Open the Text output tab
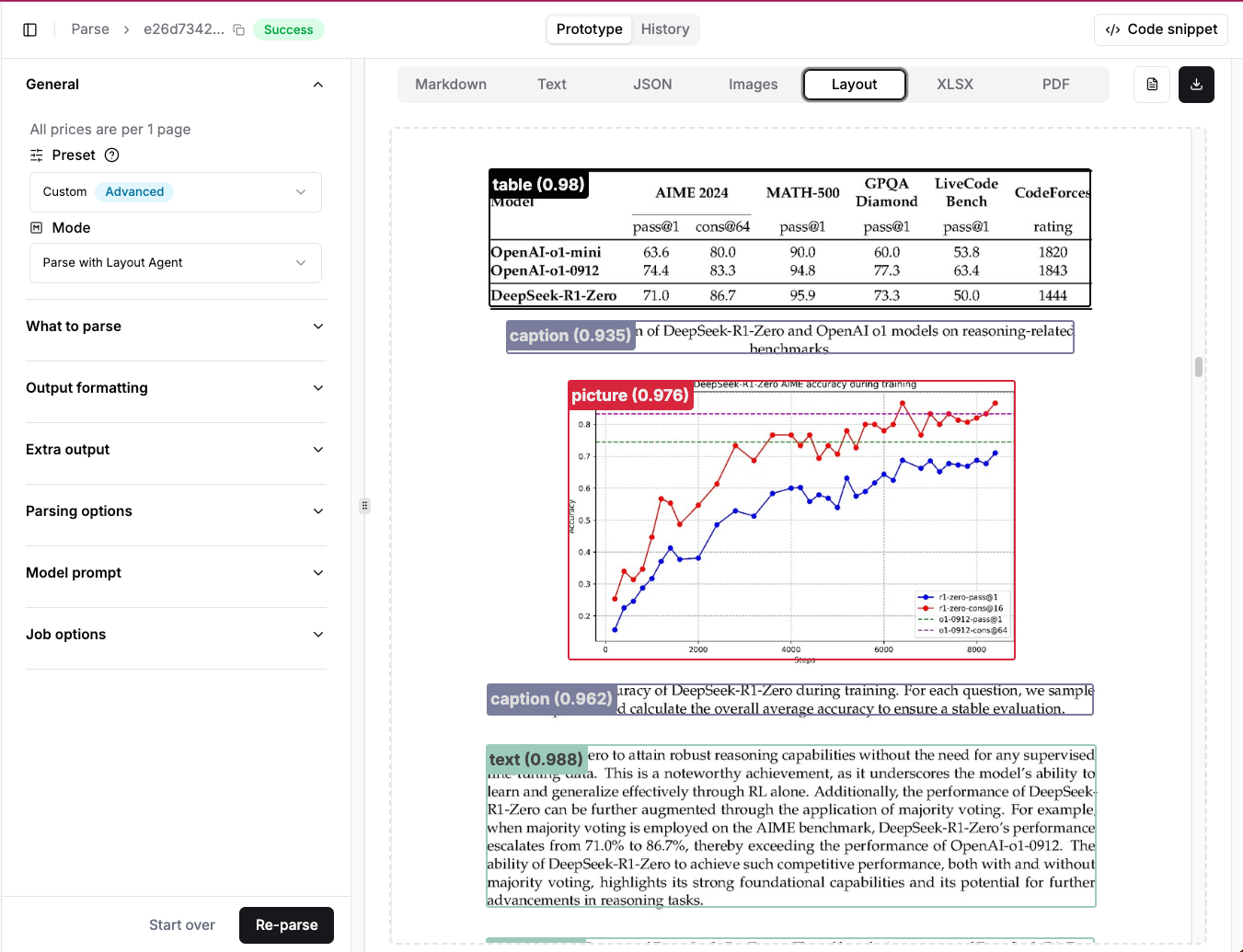 [552, 85]
